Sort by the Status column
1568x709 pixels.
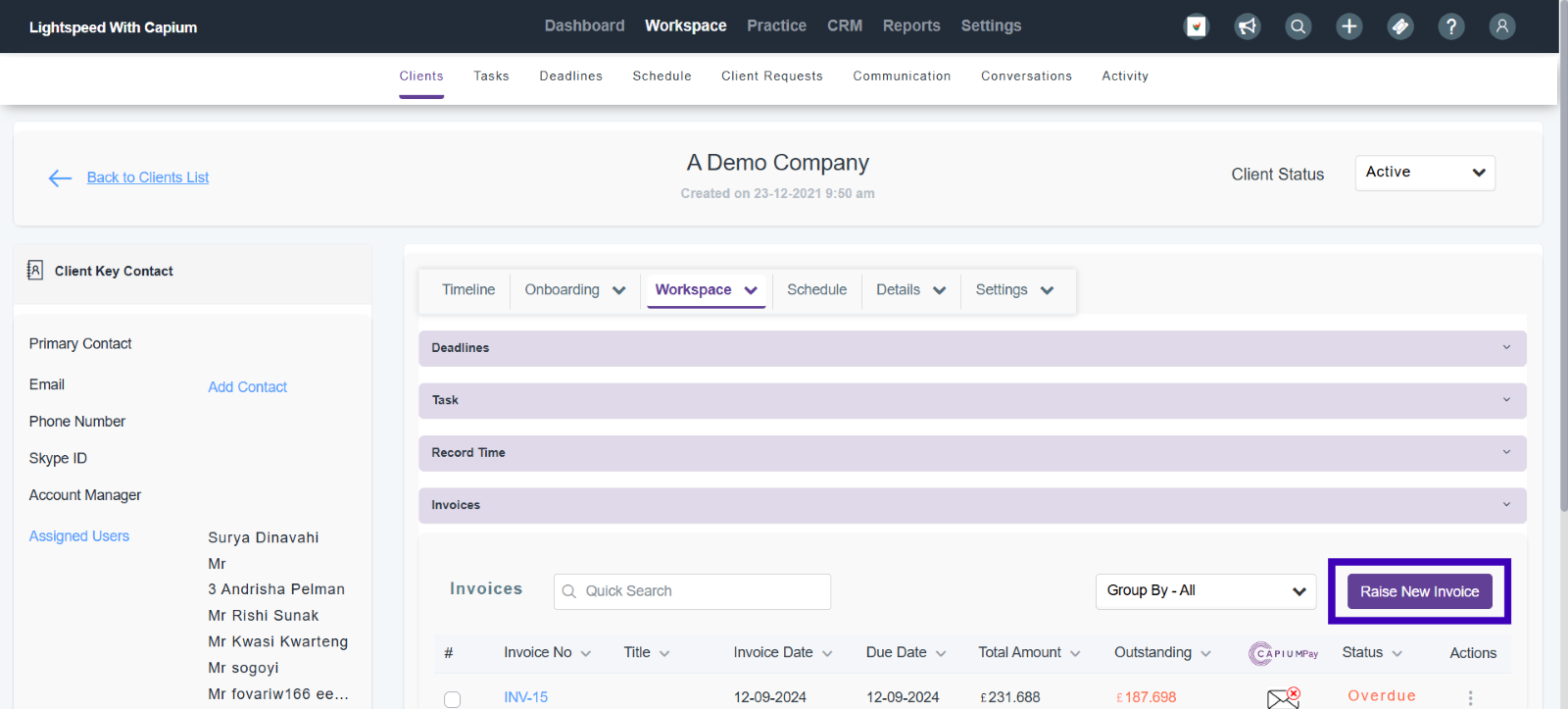(1372, 653)
